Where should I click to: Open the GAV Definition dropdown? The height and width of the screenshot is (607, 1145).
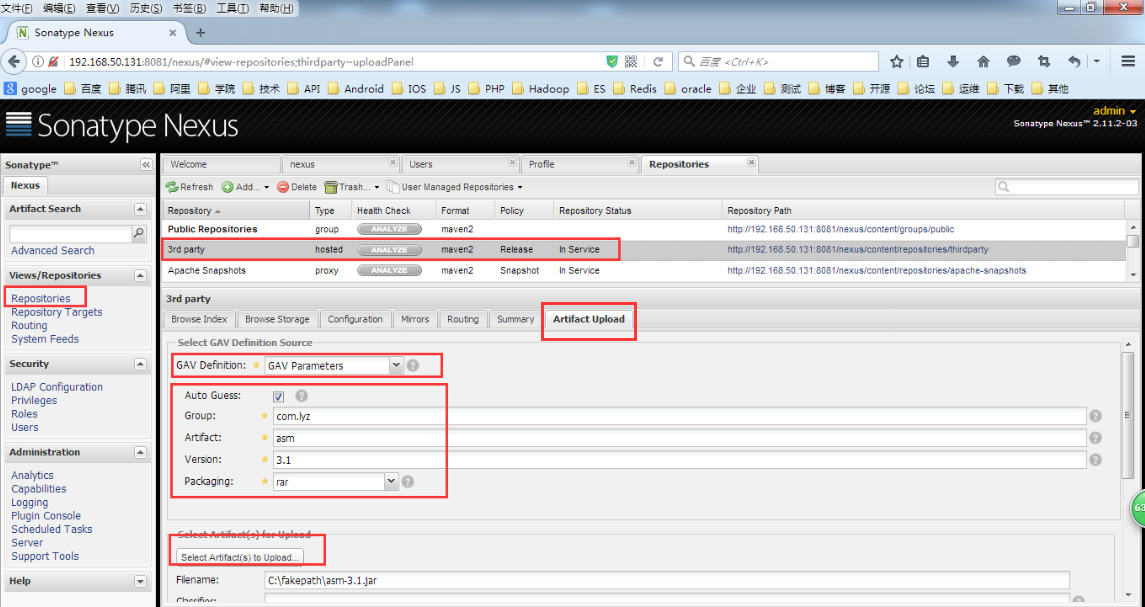(396, 365)
